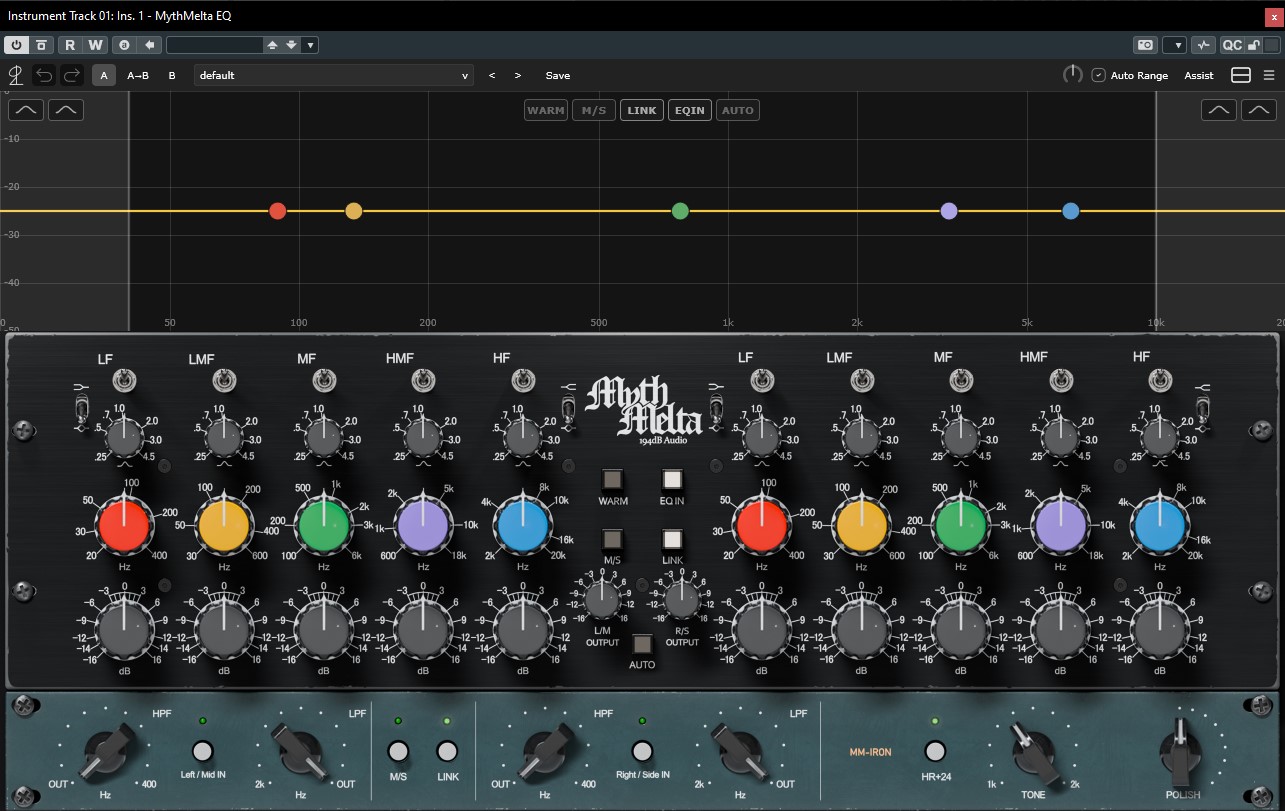Expand the dropdown next to camera icon
1285x811 pixels.
[1174, 45]
